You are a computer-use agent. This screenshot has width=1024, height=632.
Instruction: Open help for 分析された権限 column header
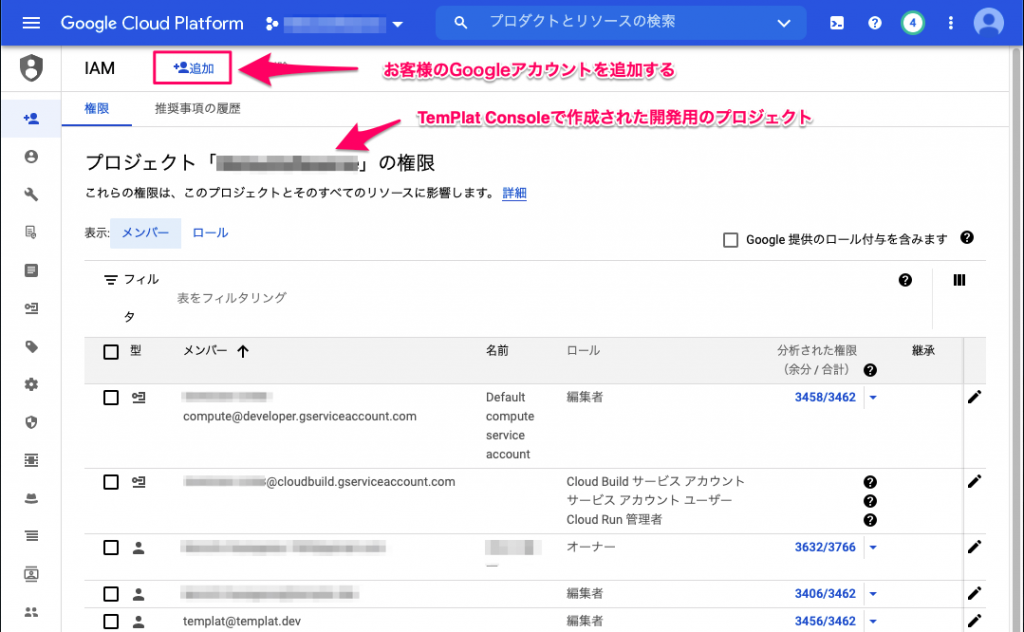[x=870, y=370]
